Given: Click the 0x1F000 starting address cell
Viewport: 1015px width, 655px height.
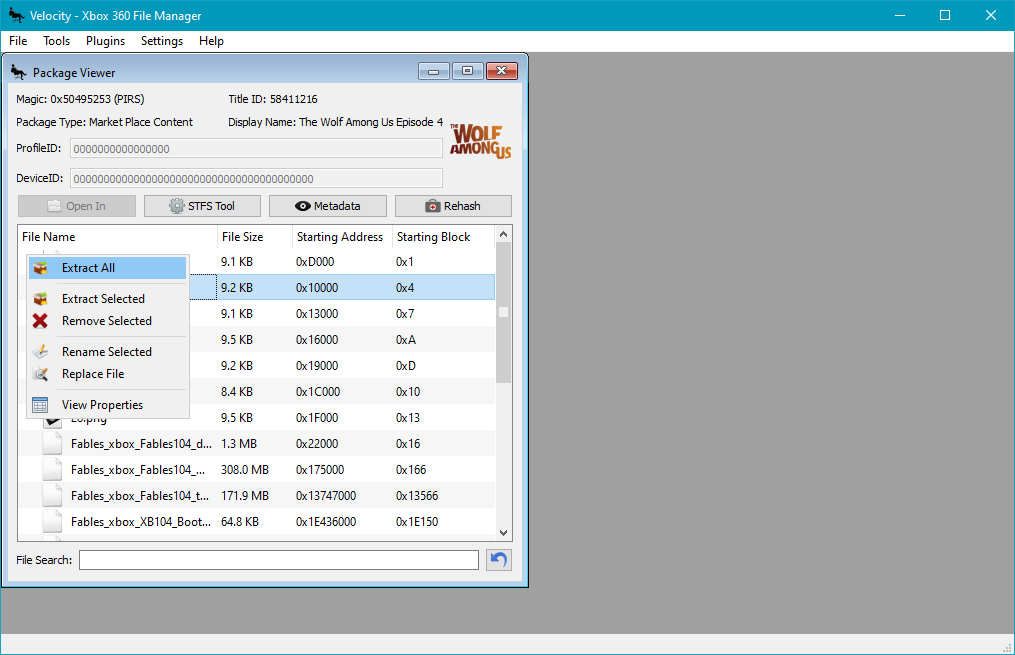Looking at the screenshot, I should [317, 418].
